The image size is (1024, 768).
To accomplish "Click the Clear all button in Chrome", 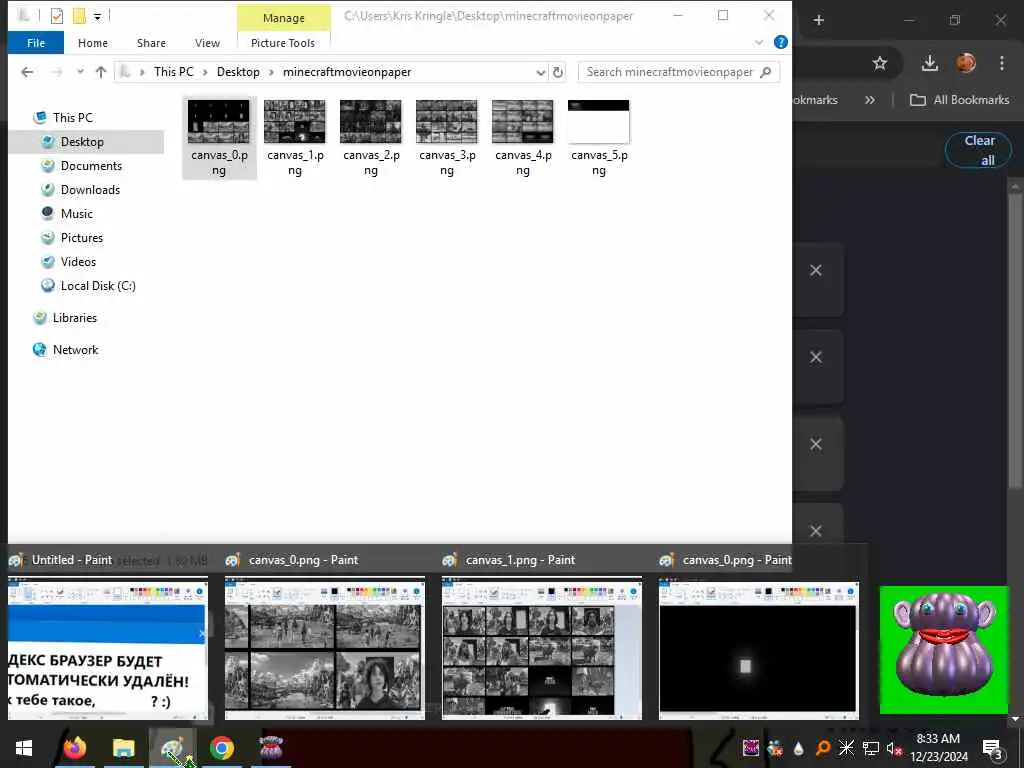I will tap(978, 150).
